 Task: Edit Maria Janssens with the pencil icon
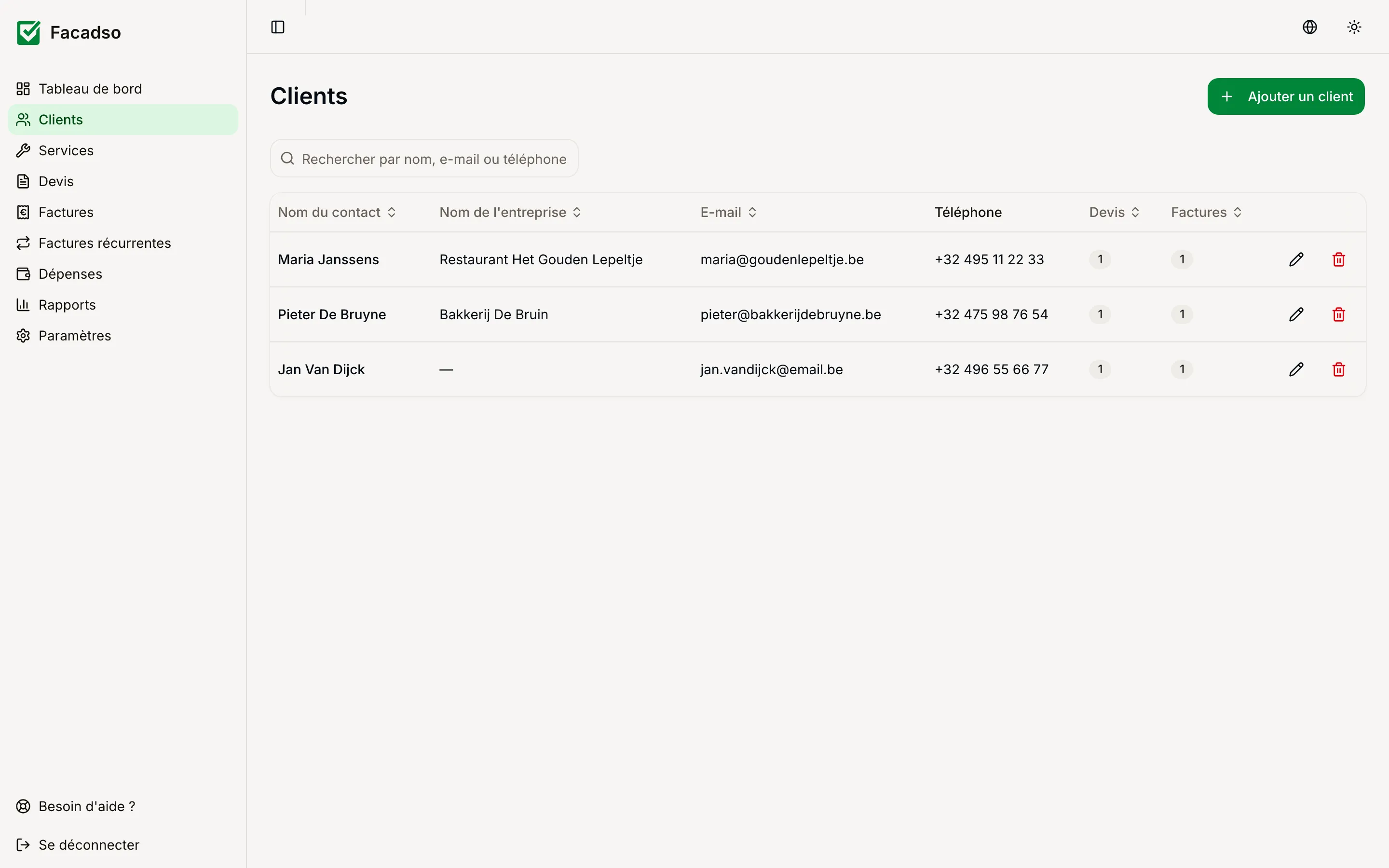1296,259
